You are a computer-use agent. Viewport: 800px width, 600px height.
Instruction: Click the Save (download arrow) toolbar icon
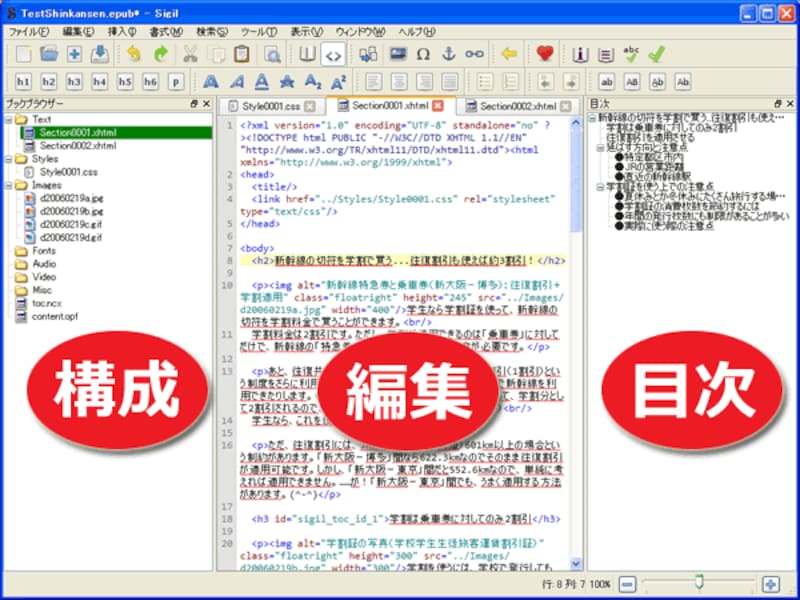click(99, 54)
